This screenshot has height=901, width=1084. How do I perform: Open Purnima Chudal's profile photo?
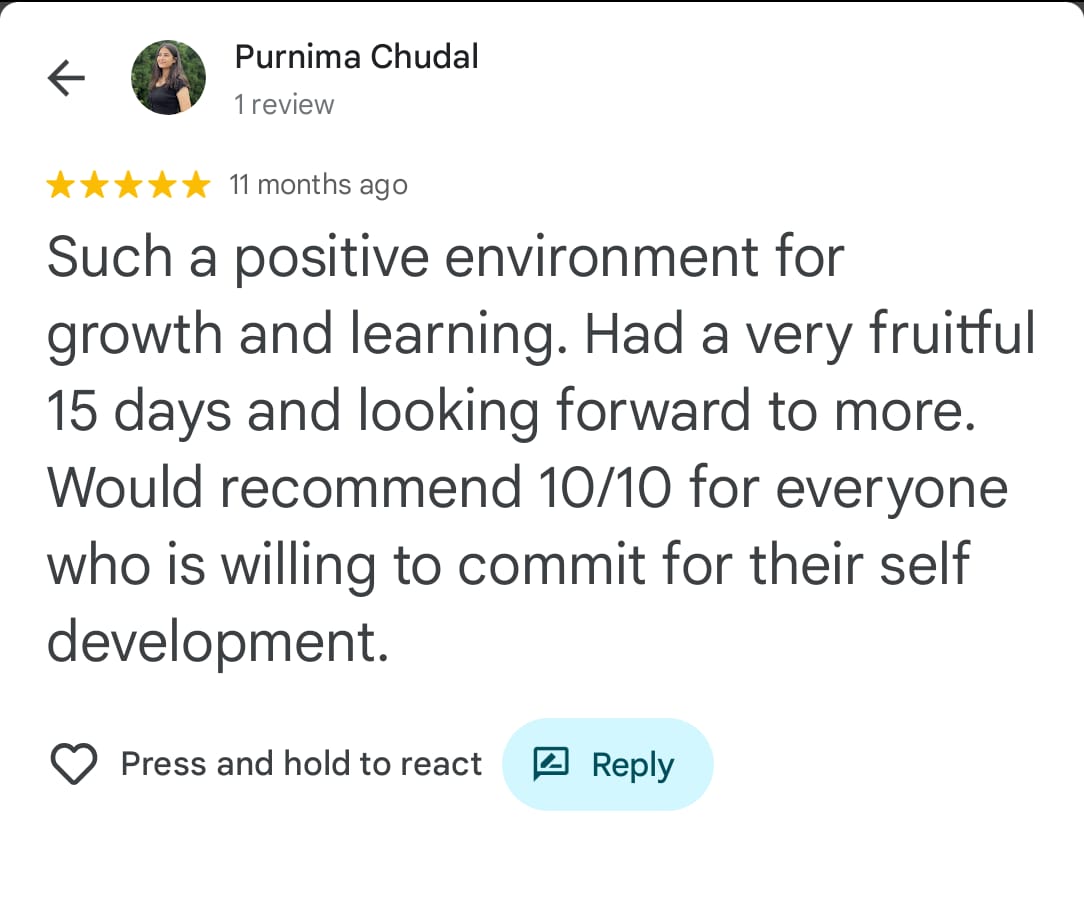pyautogui.click(x=169, y=78)
